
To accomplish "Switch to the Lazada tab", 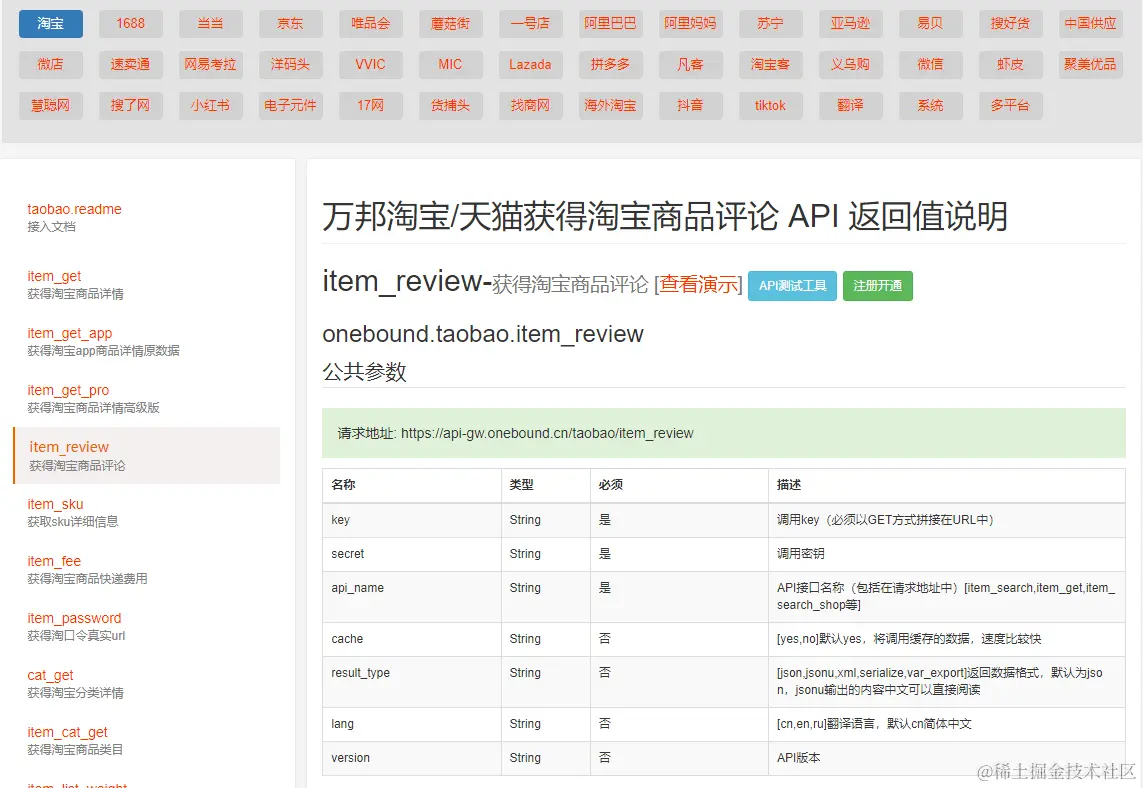I will pyautogui.click(x=531, y=64).
